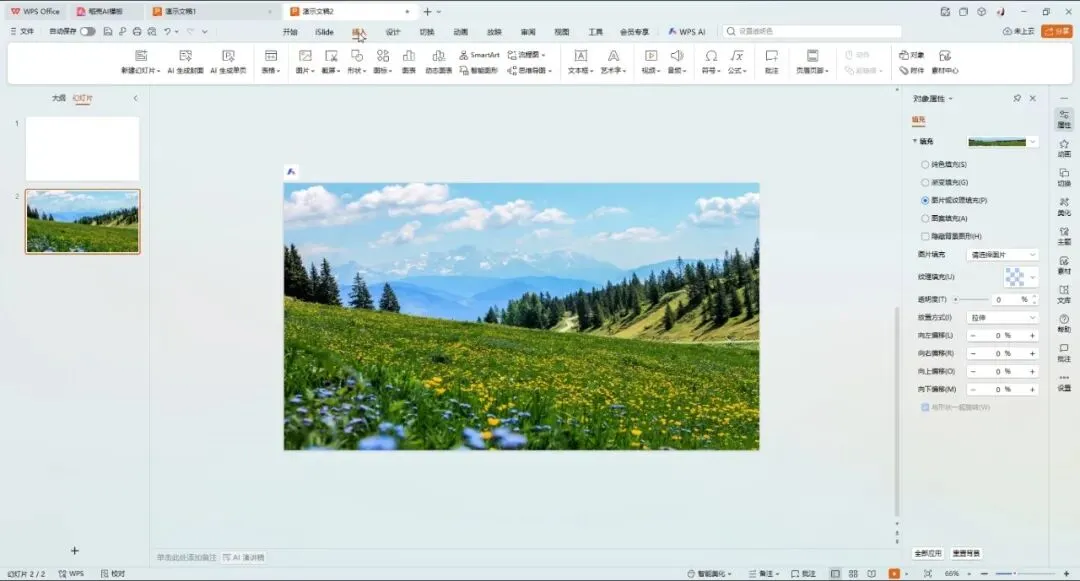Click the New Slide (新建幻灯片) icon
The width and height of the screenshot is (1080, 581).
click(x=141, y=56)
